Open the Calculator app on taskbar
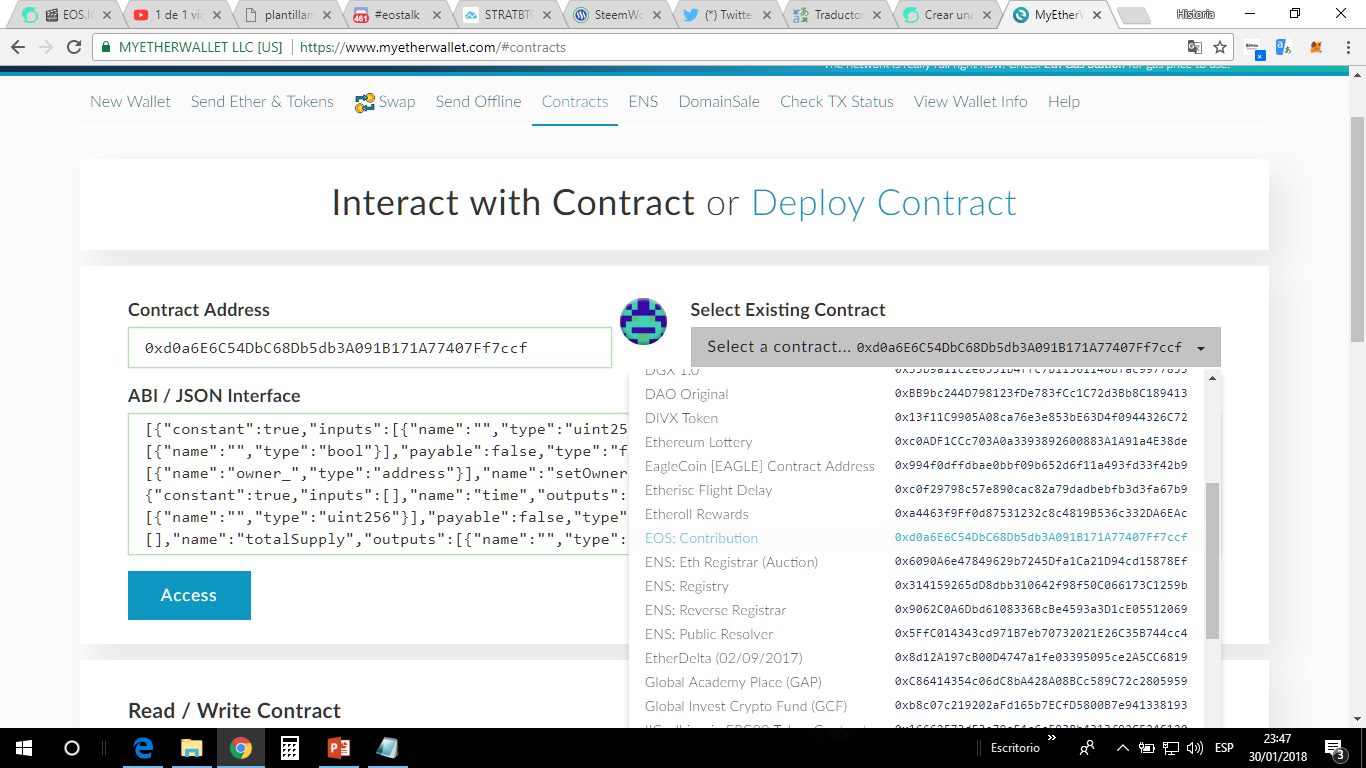The width and height of the screenshot is (1366, 768). click(289, 748)
